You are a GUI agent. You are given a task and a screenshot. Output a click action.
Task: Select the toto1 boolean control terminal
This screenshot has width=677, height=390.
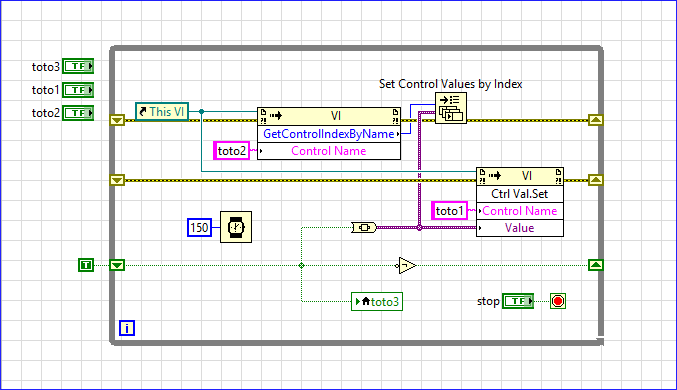tap(78, 90)
